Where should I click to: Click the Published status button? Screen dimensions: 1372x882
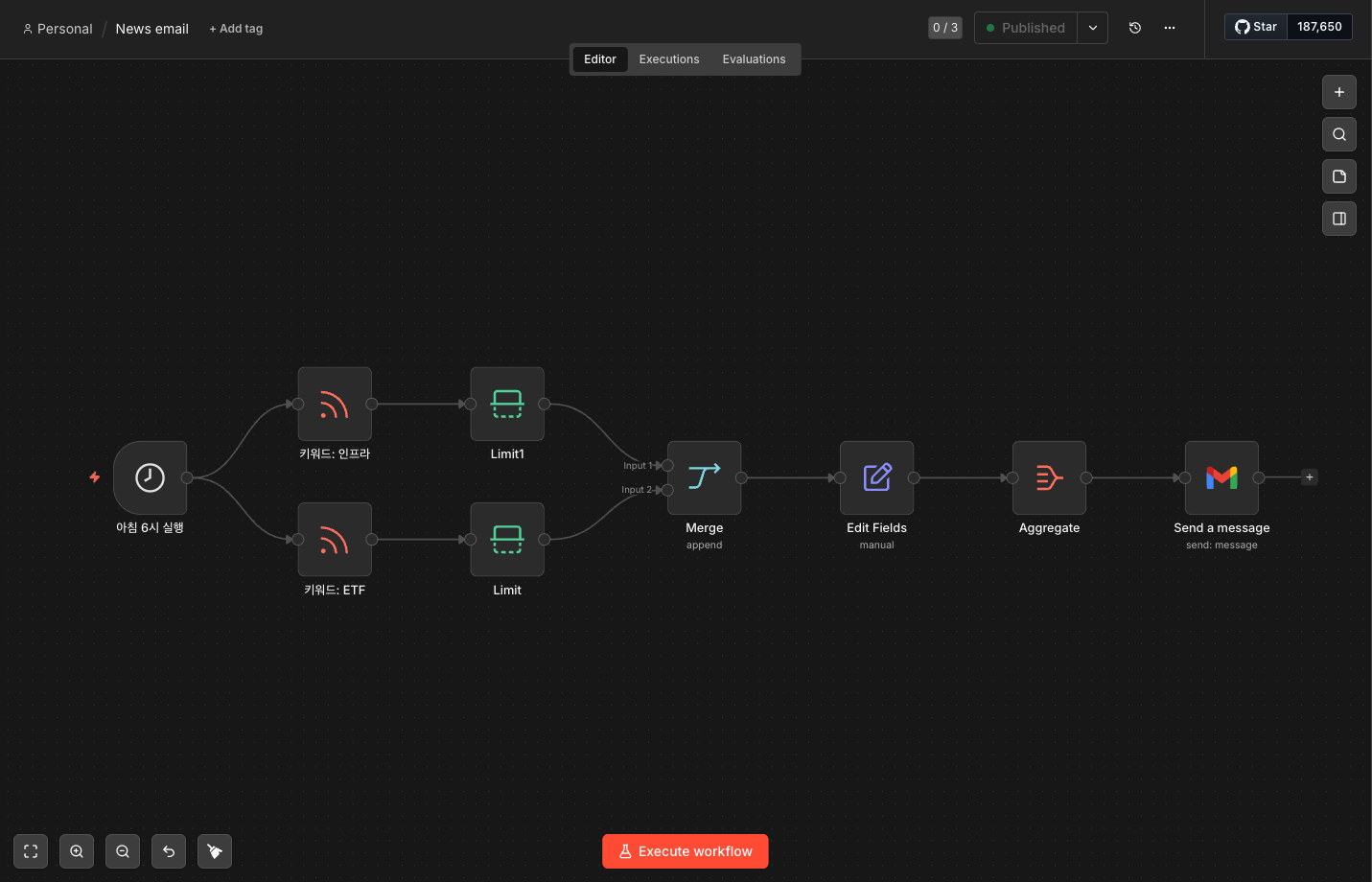coord(1026,28)
